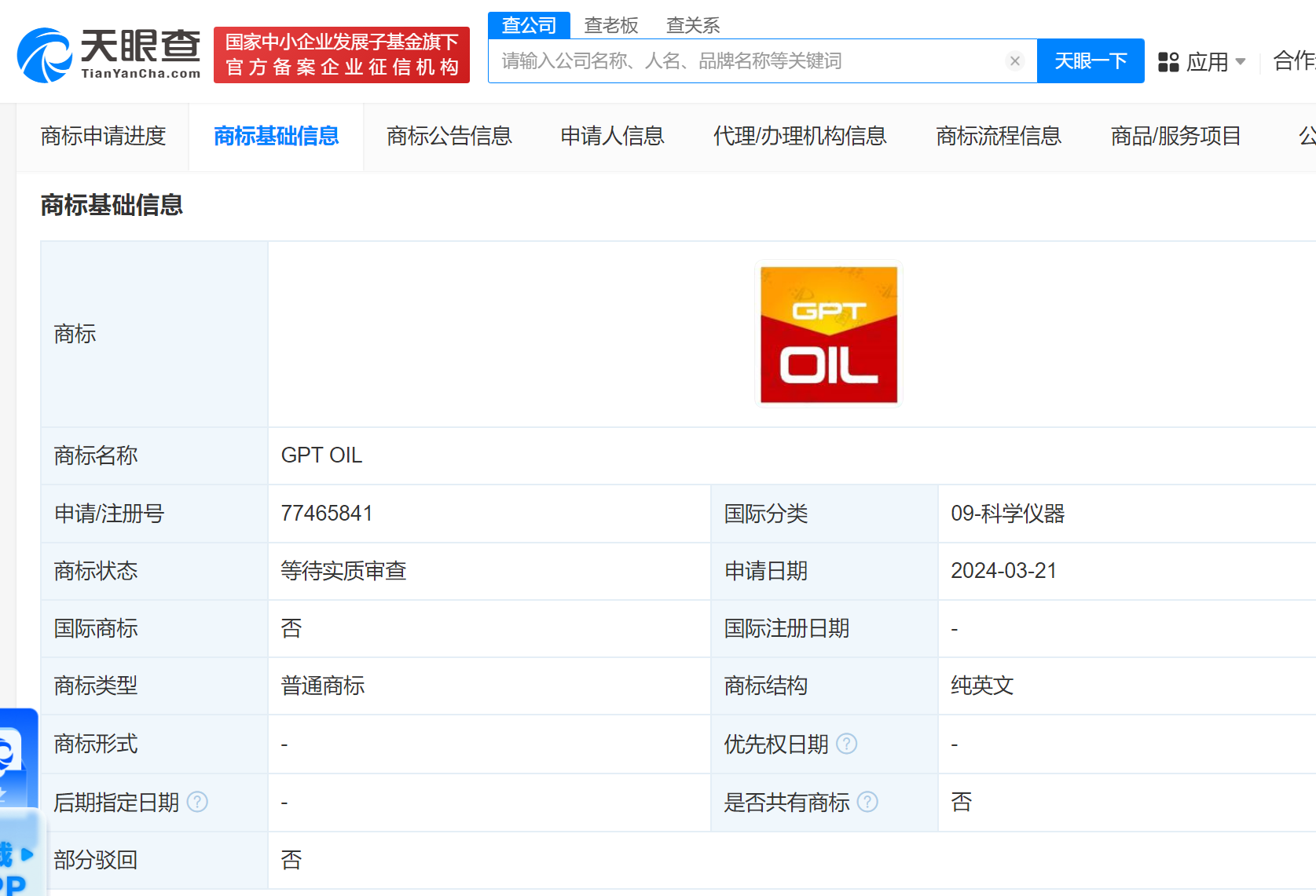Open help icon next to 是否共有商标
Screen dimensions: 1316x896
(x=867, y=802)
